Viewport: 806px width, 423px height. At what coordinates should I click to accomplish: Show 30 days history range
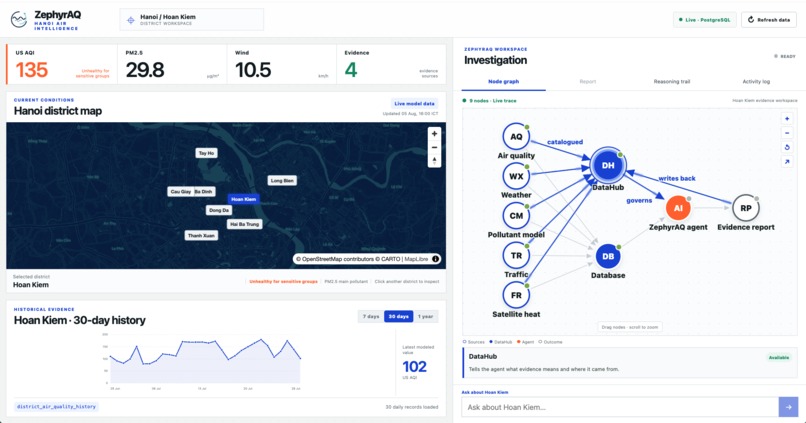(x=398, y=317)
